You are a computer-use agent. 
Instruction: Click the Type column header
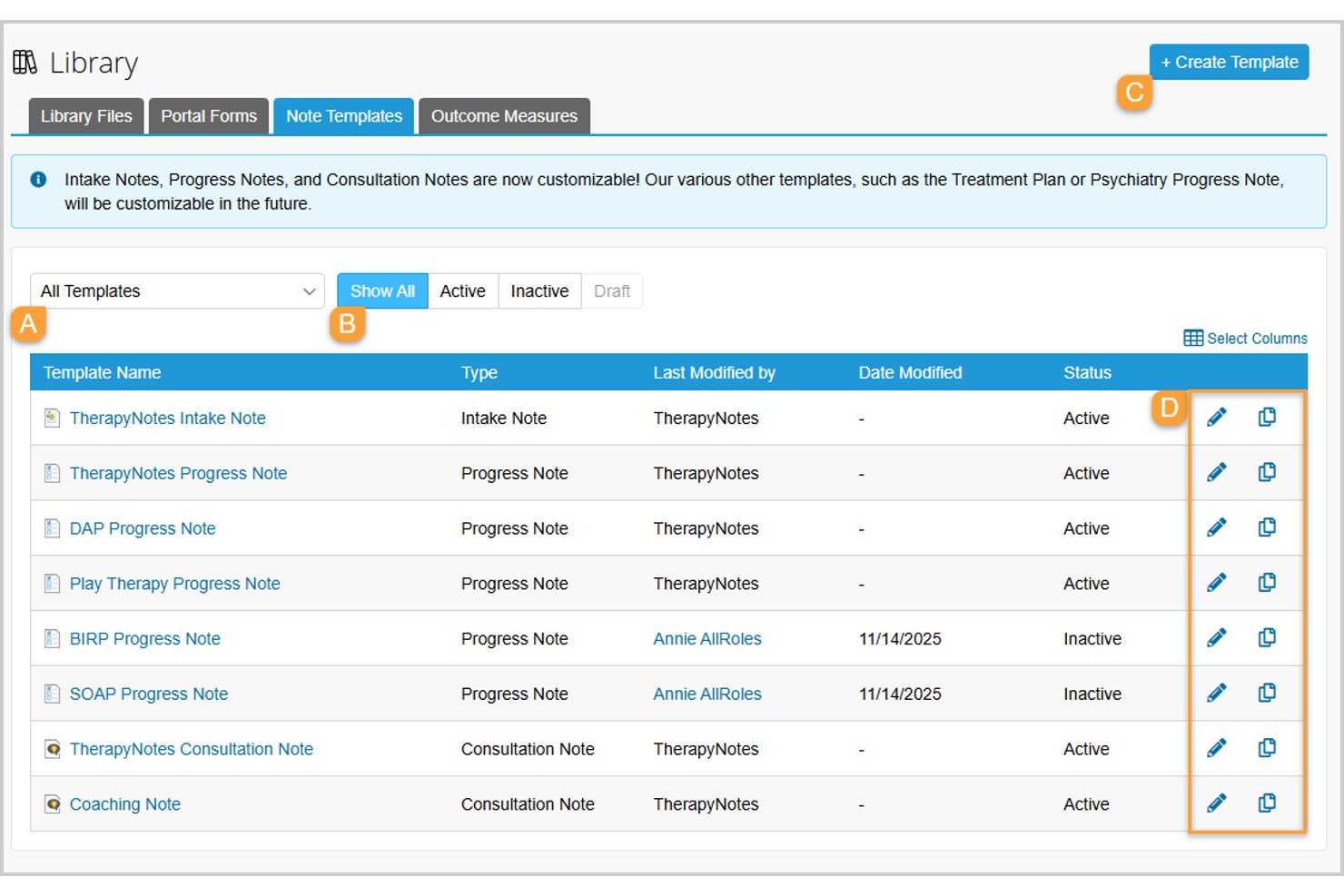[479, 373]
